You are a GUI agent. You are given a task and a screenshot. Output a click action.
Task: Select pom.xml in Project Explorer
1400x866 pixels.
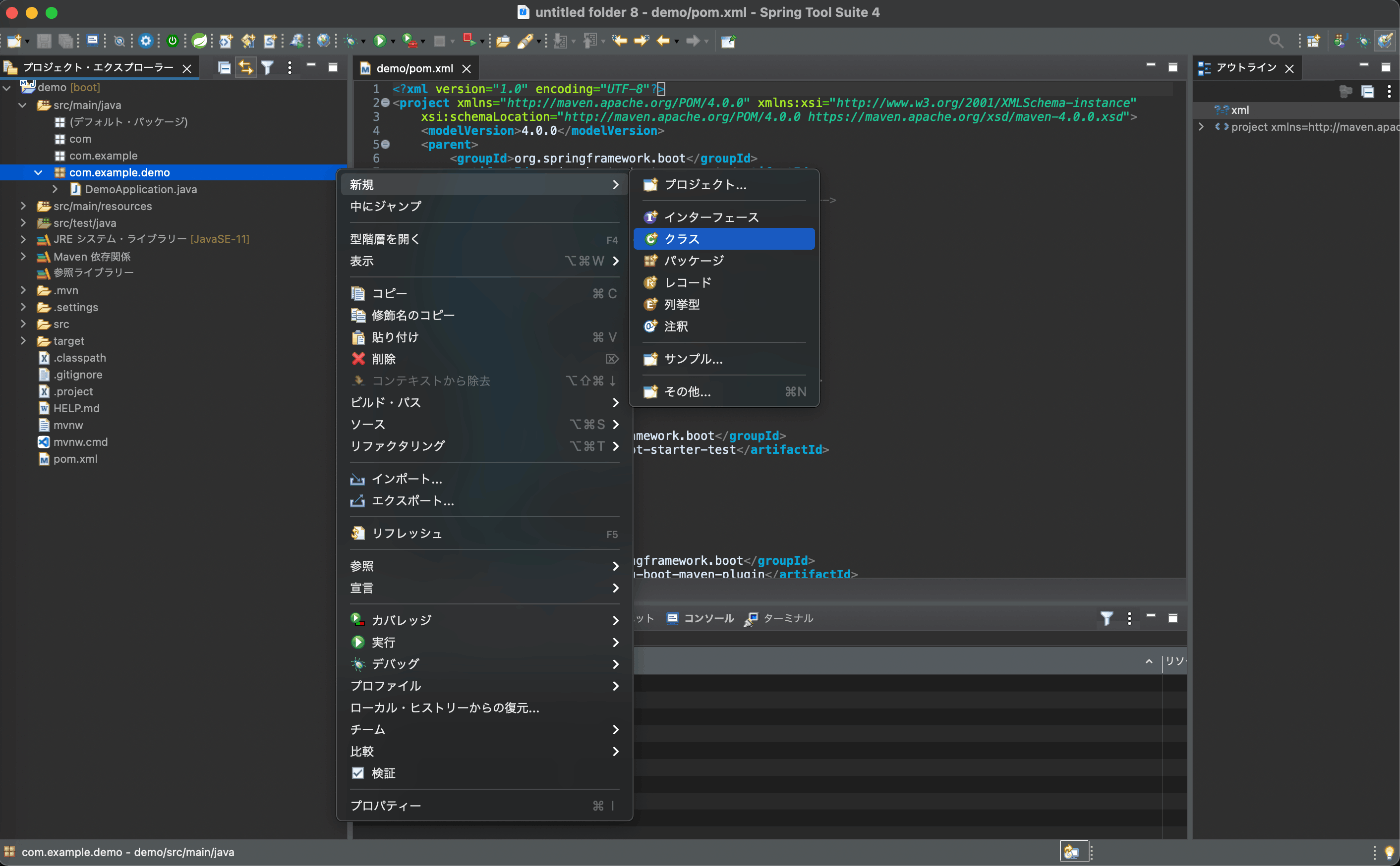[67, 459]
